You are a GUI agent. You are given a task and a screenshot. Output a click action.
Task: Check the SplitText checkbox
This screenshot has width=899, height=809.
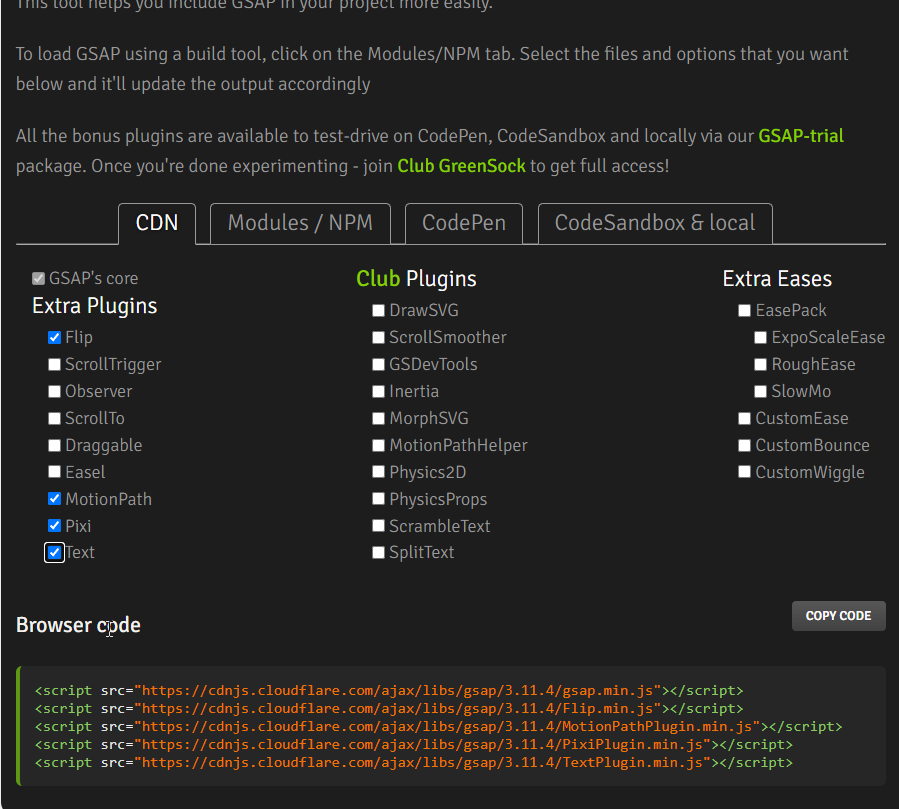[378, 553]
